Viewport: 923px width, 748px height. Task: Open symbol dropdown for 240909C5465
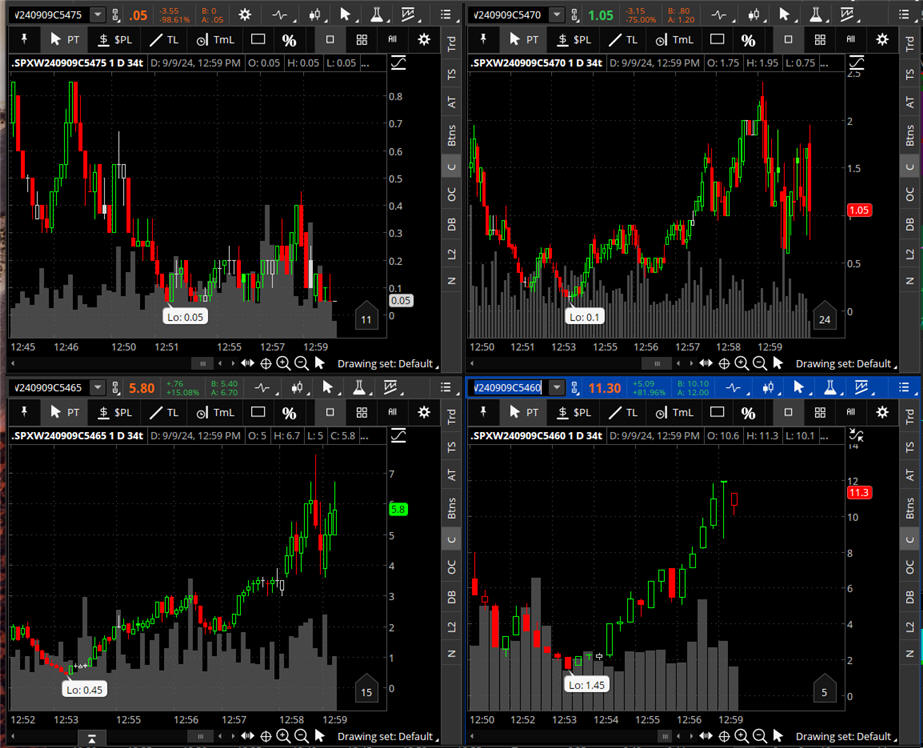pos(96,388)
